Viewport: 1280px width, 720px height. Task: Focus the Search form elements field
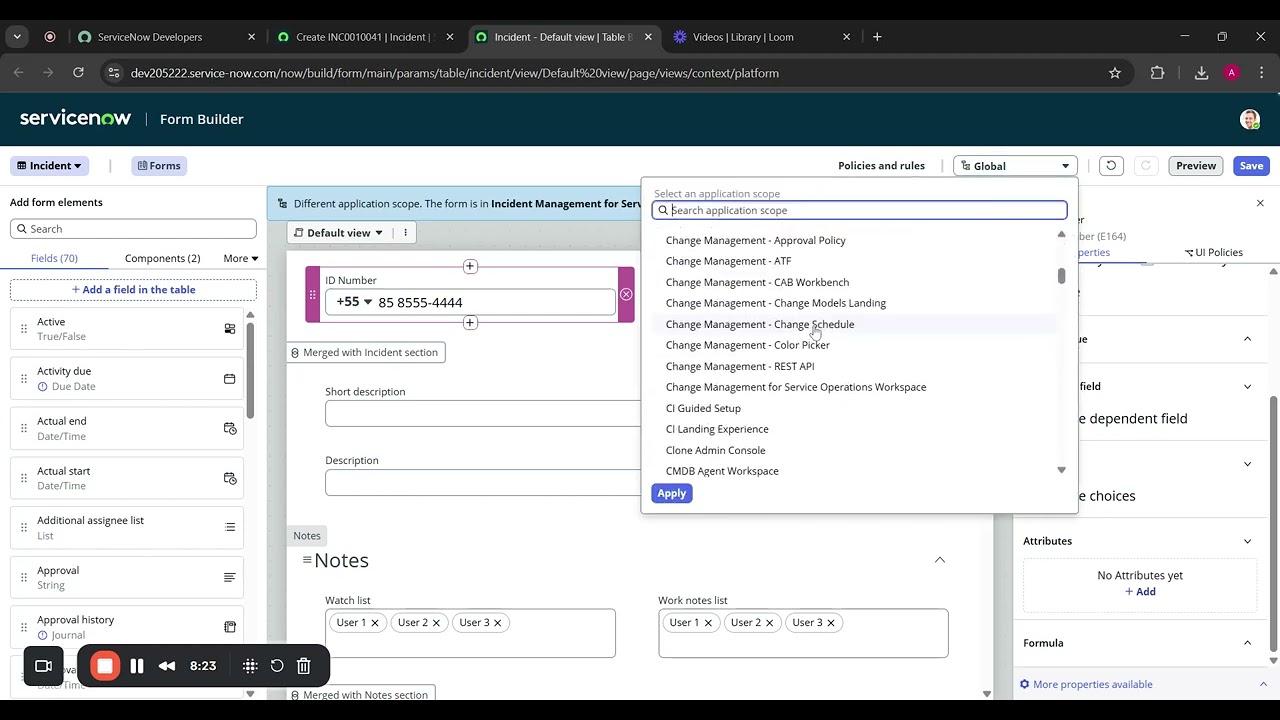133,229
